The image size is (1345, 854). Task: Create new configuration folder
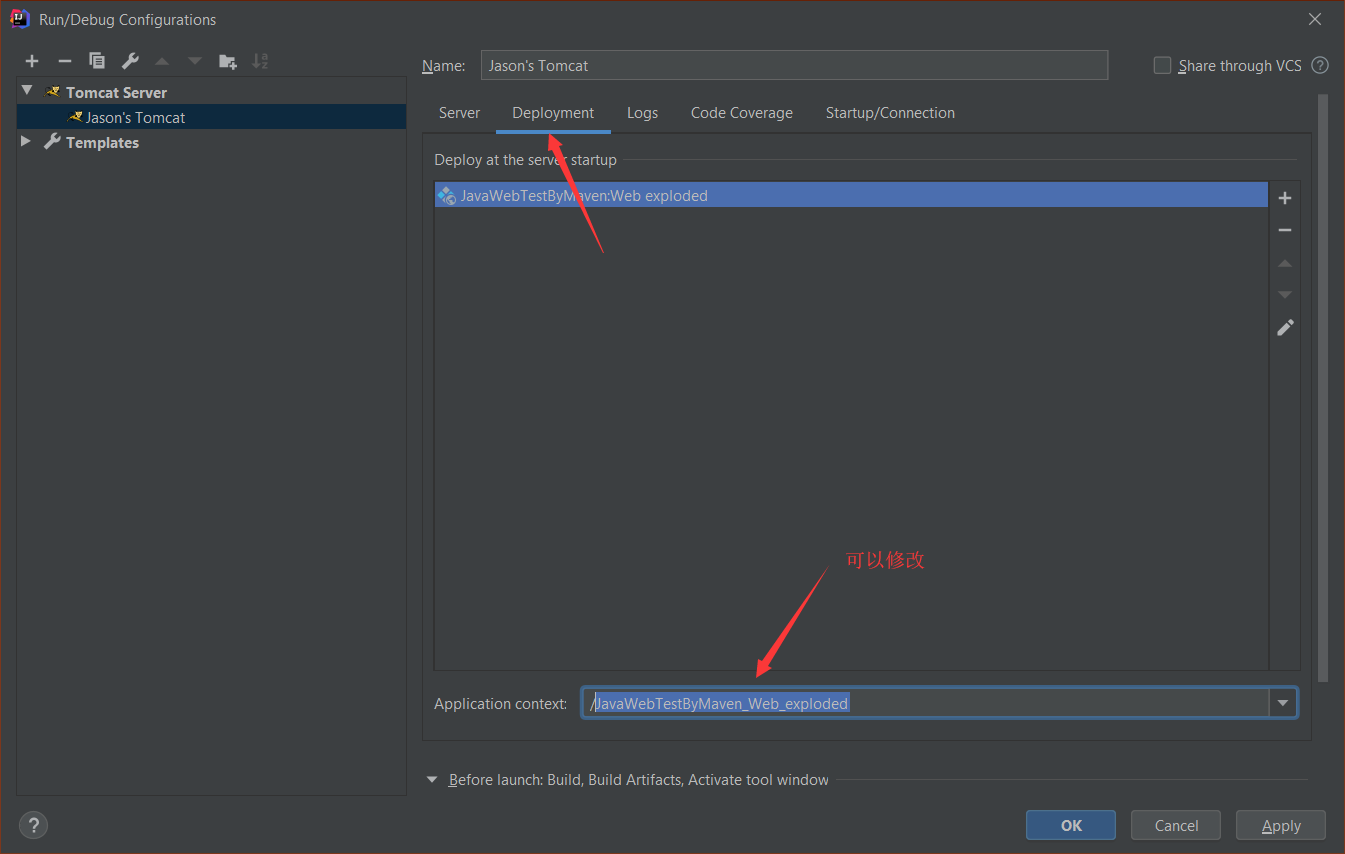[x=228, y=61]
